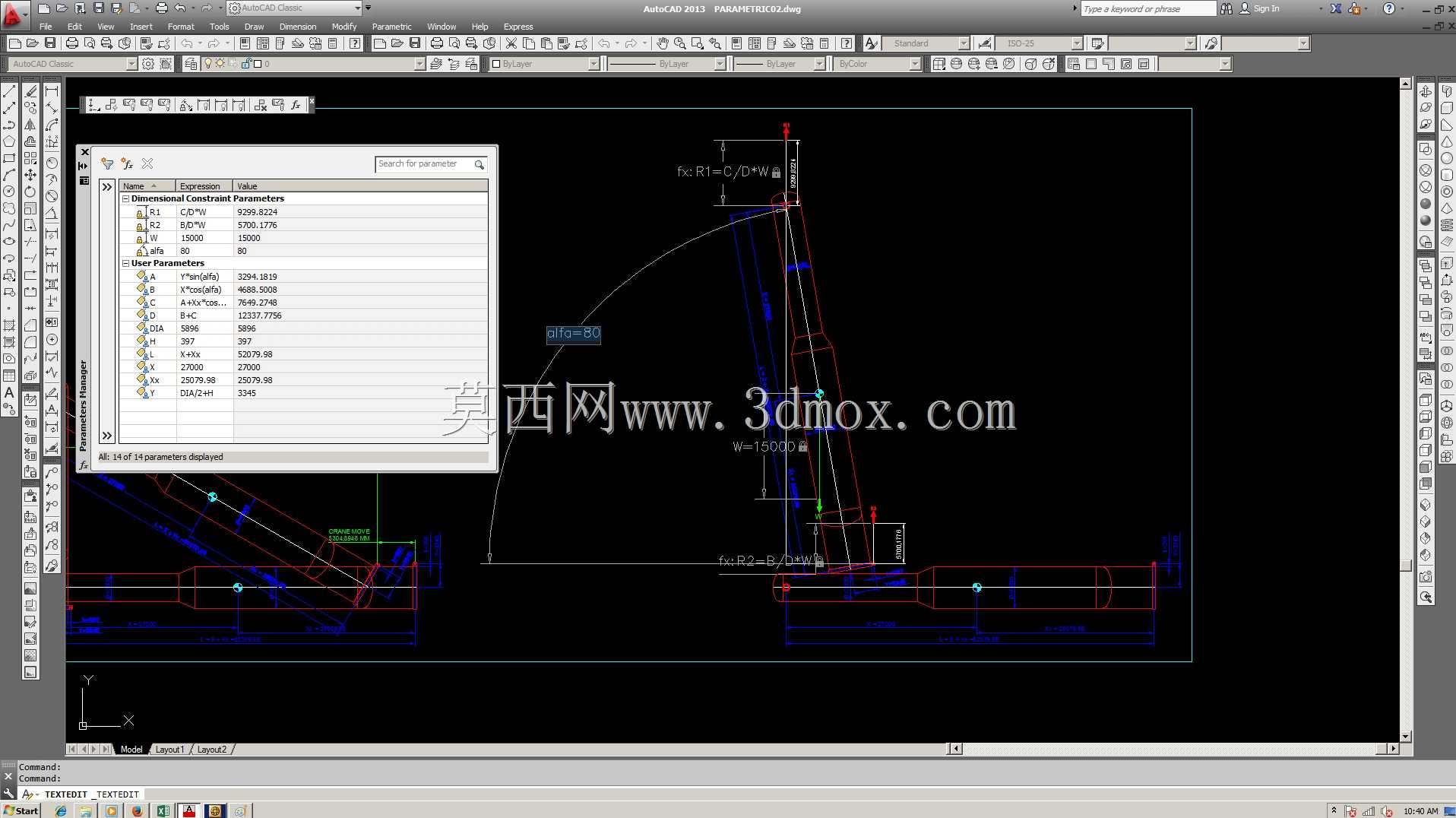Toggle layer 0 freeze sun icon
Image resolution: width=1456 pixels, height=818 pixels.
pos(220,64)
